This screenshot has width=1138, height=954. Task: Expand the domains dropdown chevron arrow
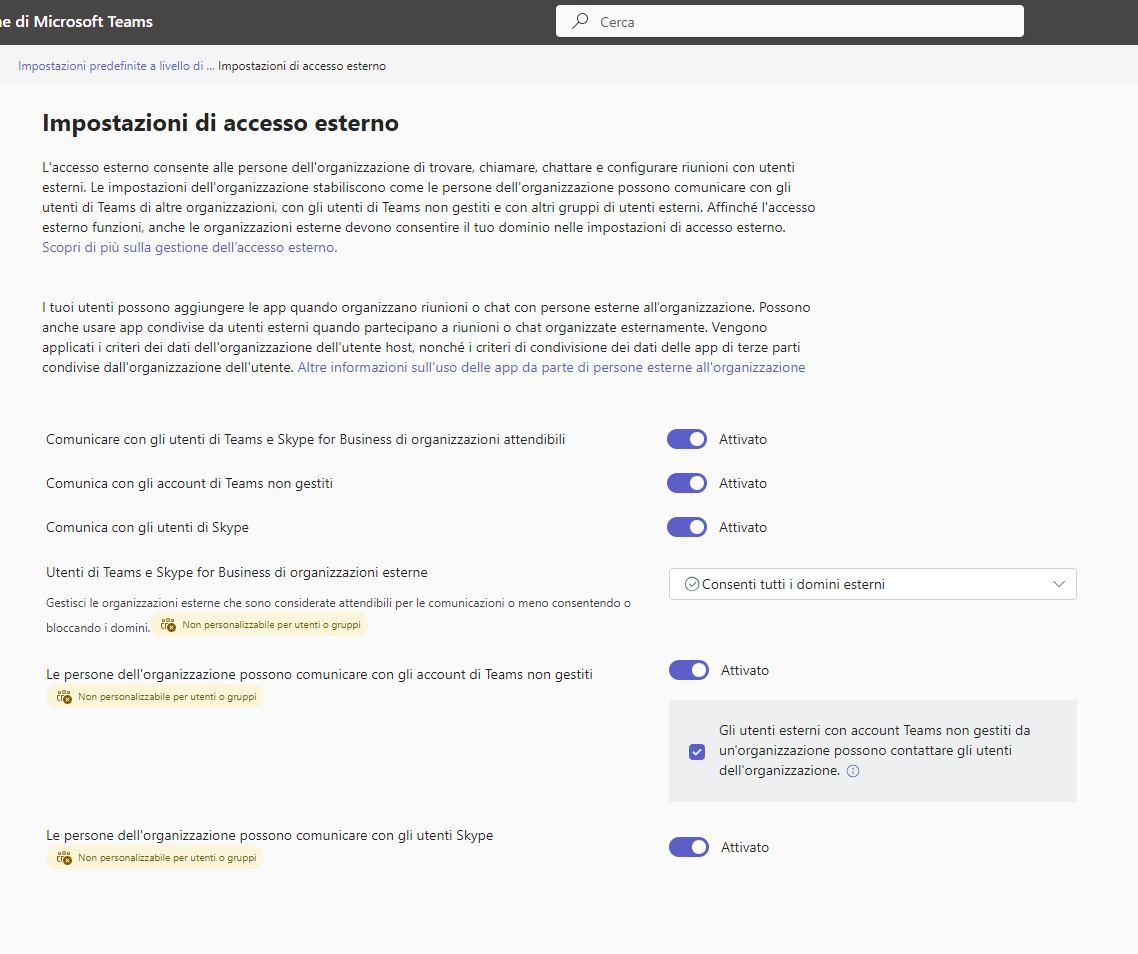(x=1059, y=584)
